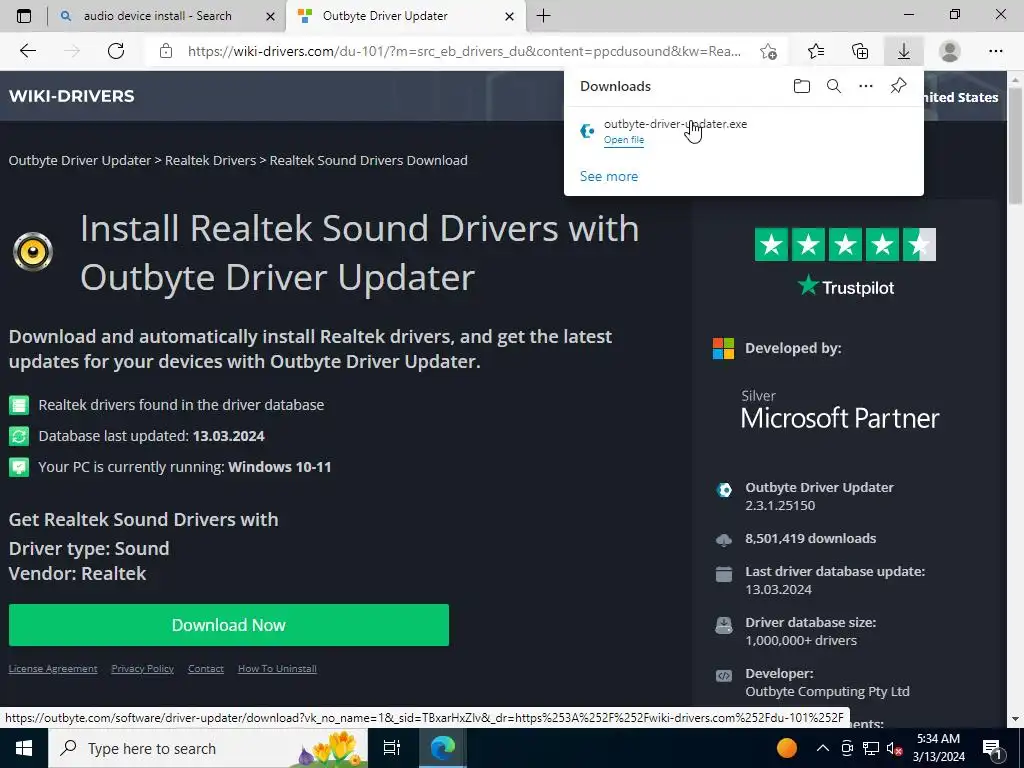Open the notification center icon

993,748
